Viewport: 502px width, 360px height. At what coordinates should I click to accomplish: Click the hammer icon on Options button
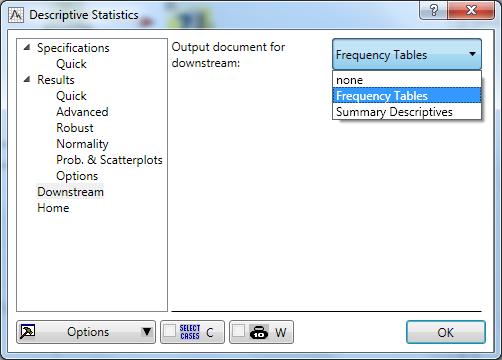pos(28,332)
